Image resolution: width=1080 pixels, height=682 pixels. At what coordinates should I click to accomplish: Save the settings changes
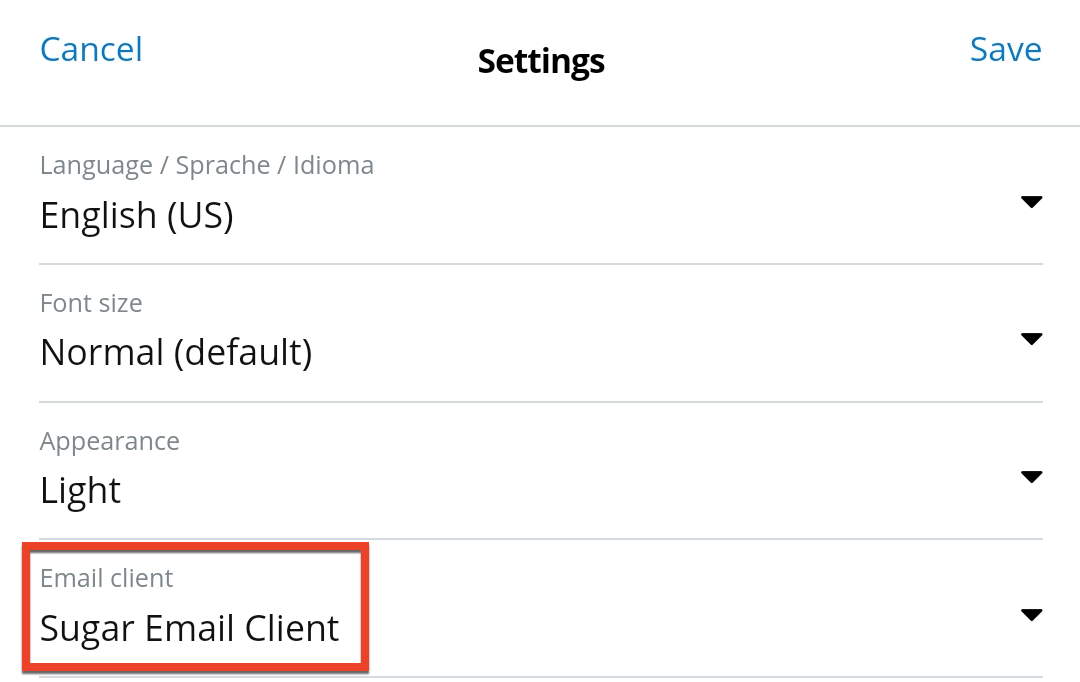(x=1006, y=49)
